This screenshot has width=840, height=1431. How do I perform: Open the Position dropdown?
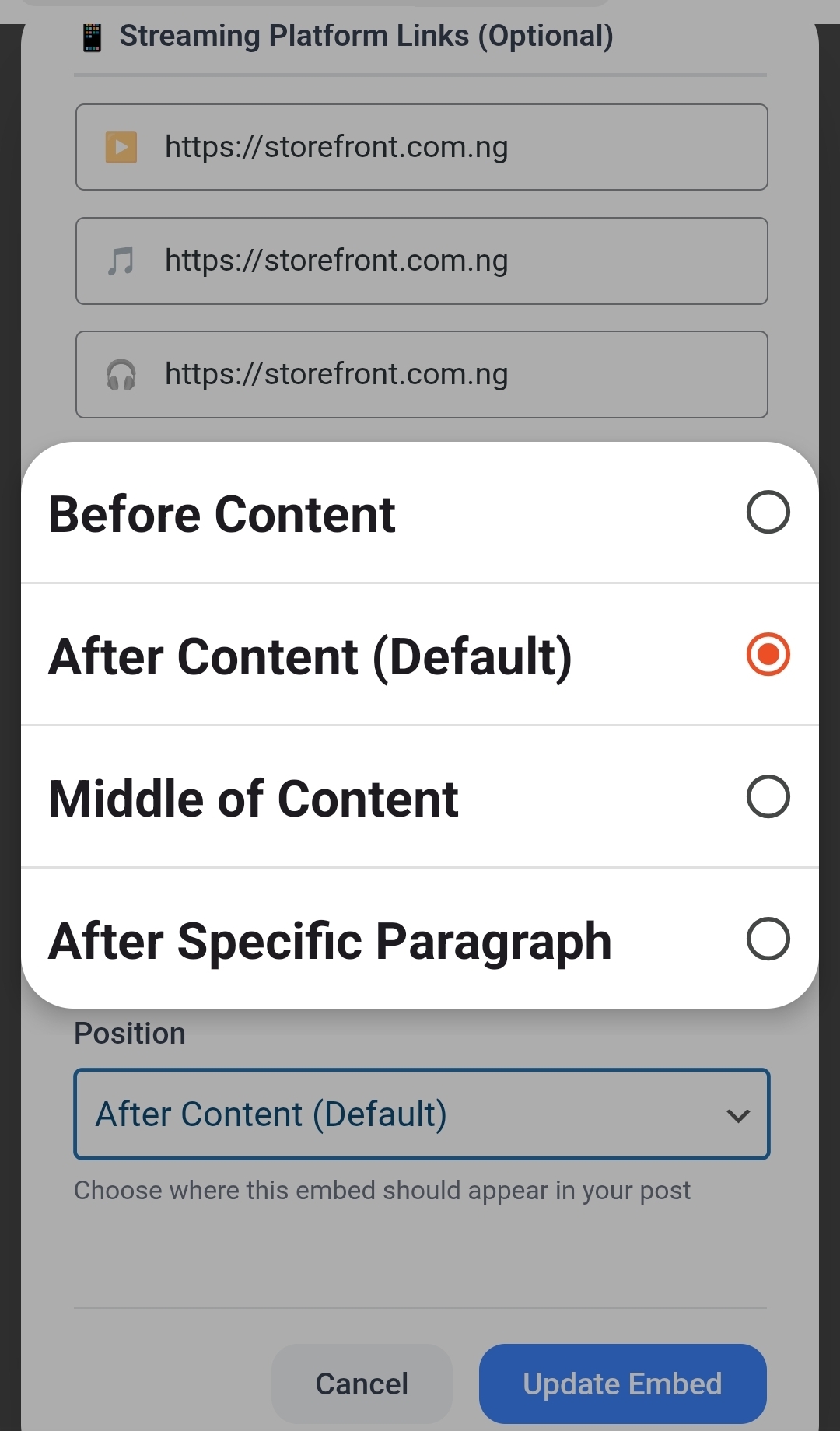[x=421, y=1114]
